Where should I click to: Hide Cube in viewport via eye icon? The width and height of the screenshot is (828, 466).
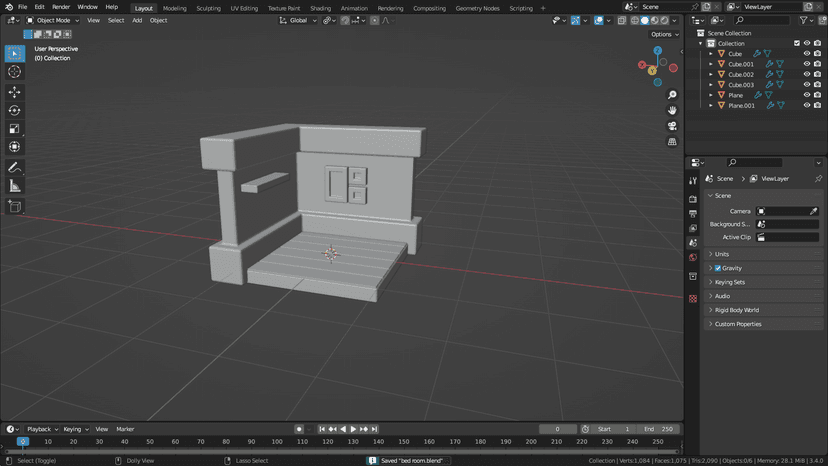[806, 53]
